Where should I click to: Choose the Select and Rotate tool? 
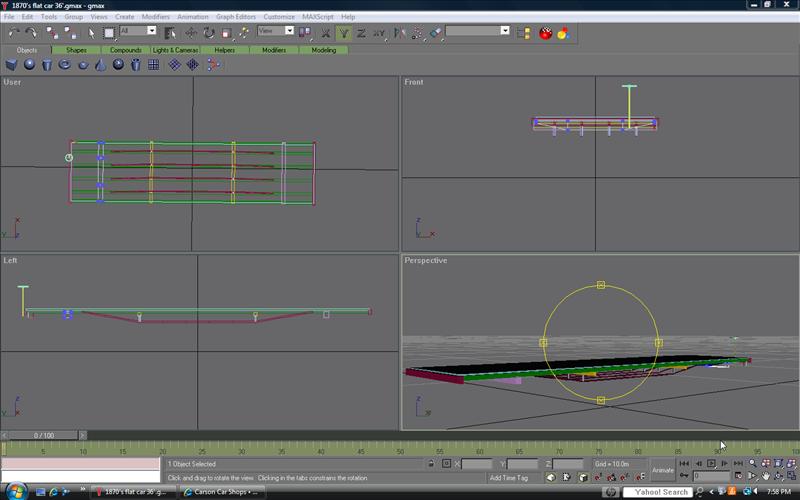click(x=209, y=33)
